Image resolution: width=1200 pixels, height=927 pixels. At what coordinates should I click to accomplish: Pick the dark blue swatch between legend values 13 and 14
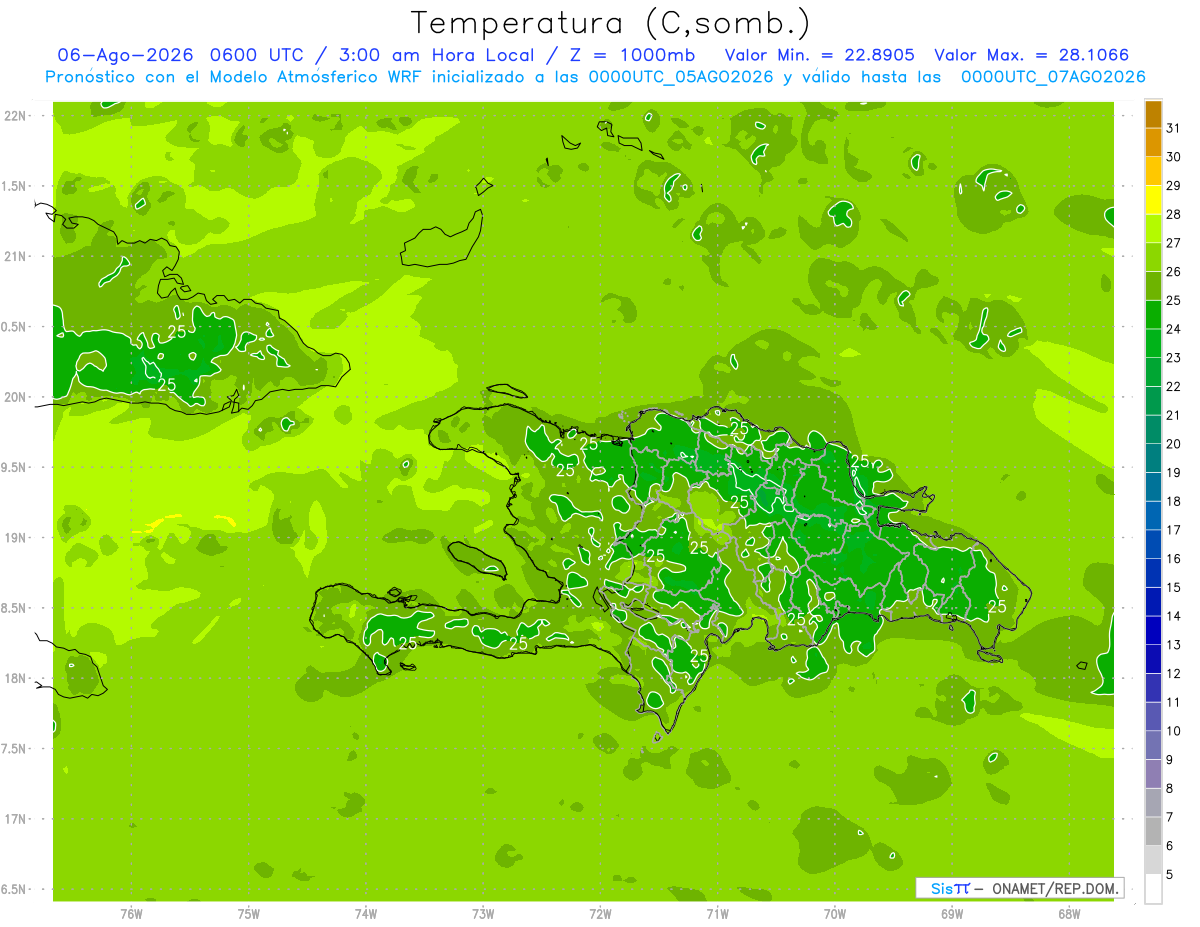pyautogui.click(x=1153, y=630)
